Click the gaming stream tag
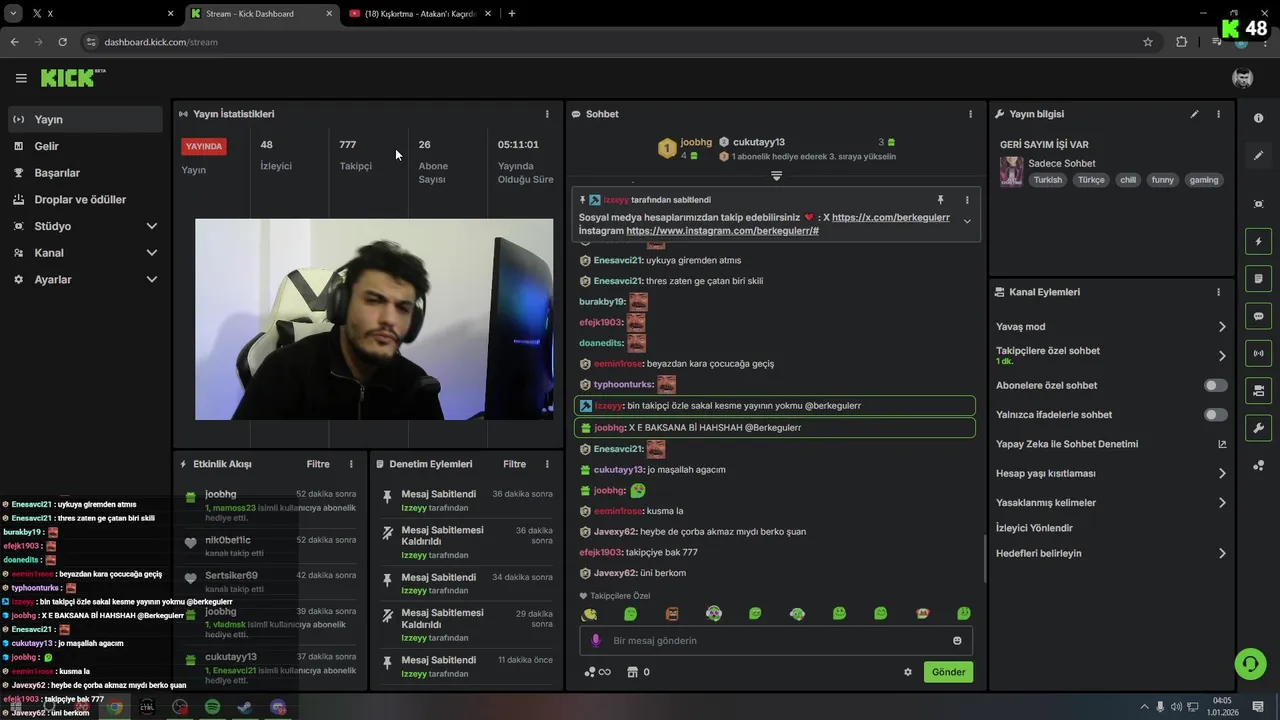The width and height of the screenshot is (1280, 720). tap(1204, 180)
